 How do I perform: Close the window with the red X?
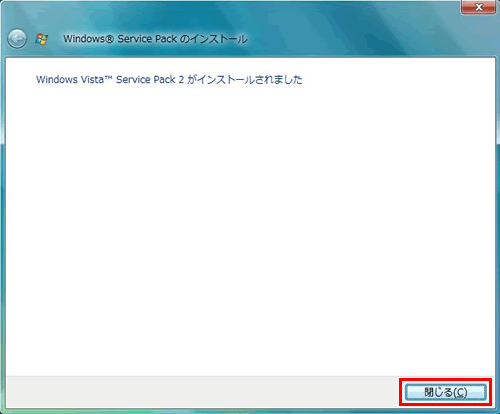(x=479, y=7)
